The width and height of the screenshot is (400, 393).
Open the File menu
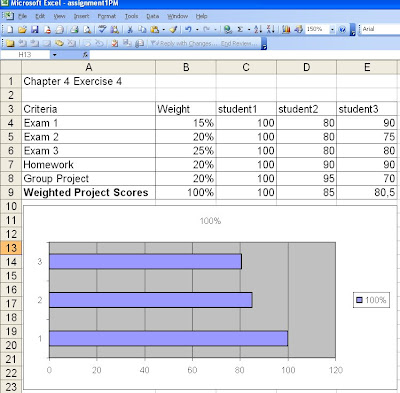tap(22, 16)
